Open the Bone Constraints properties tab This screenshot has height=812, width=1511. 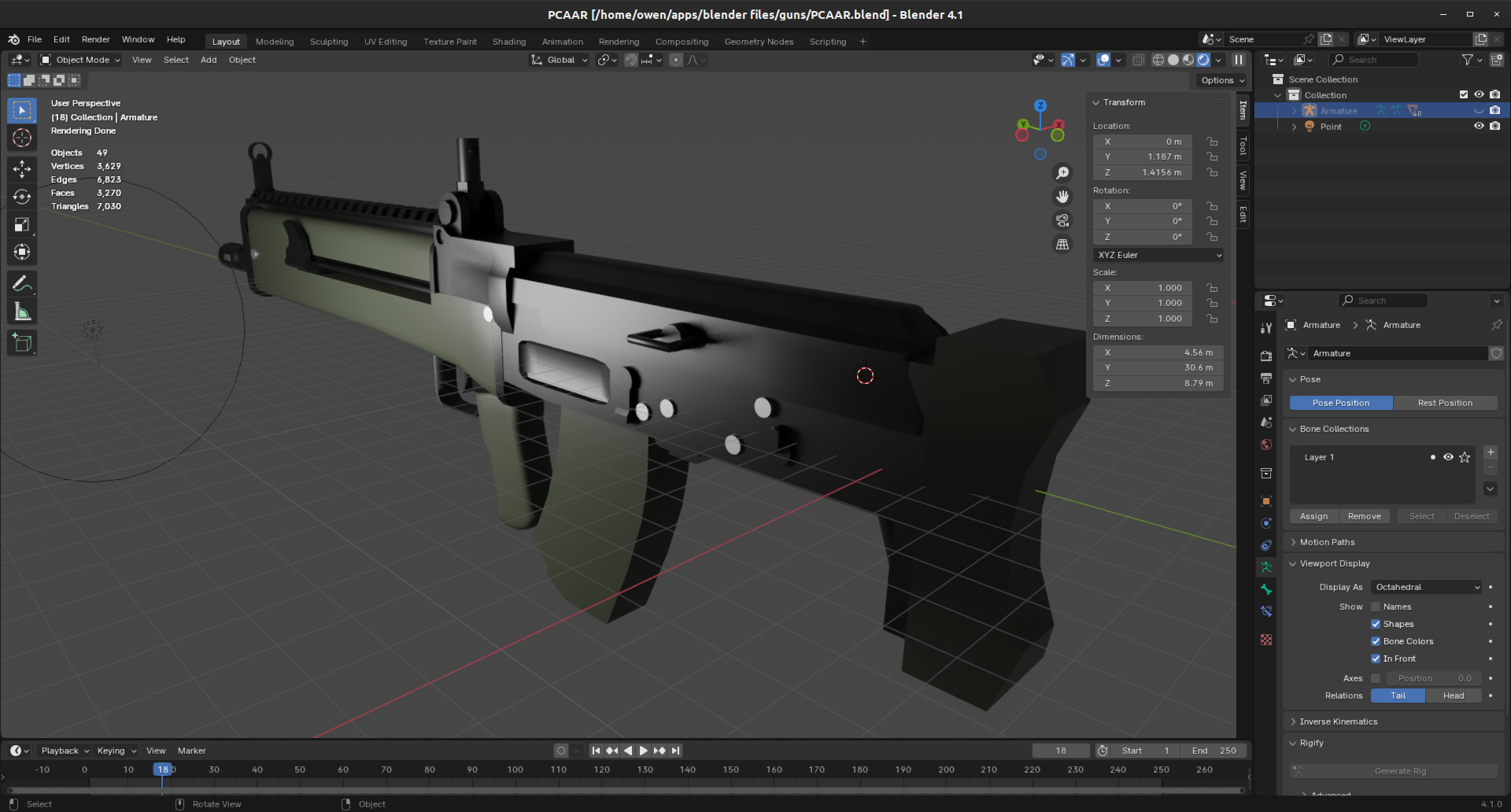point(1265,611)
